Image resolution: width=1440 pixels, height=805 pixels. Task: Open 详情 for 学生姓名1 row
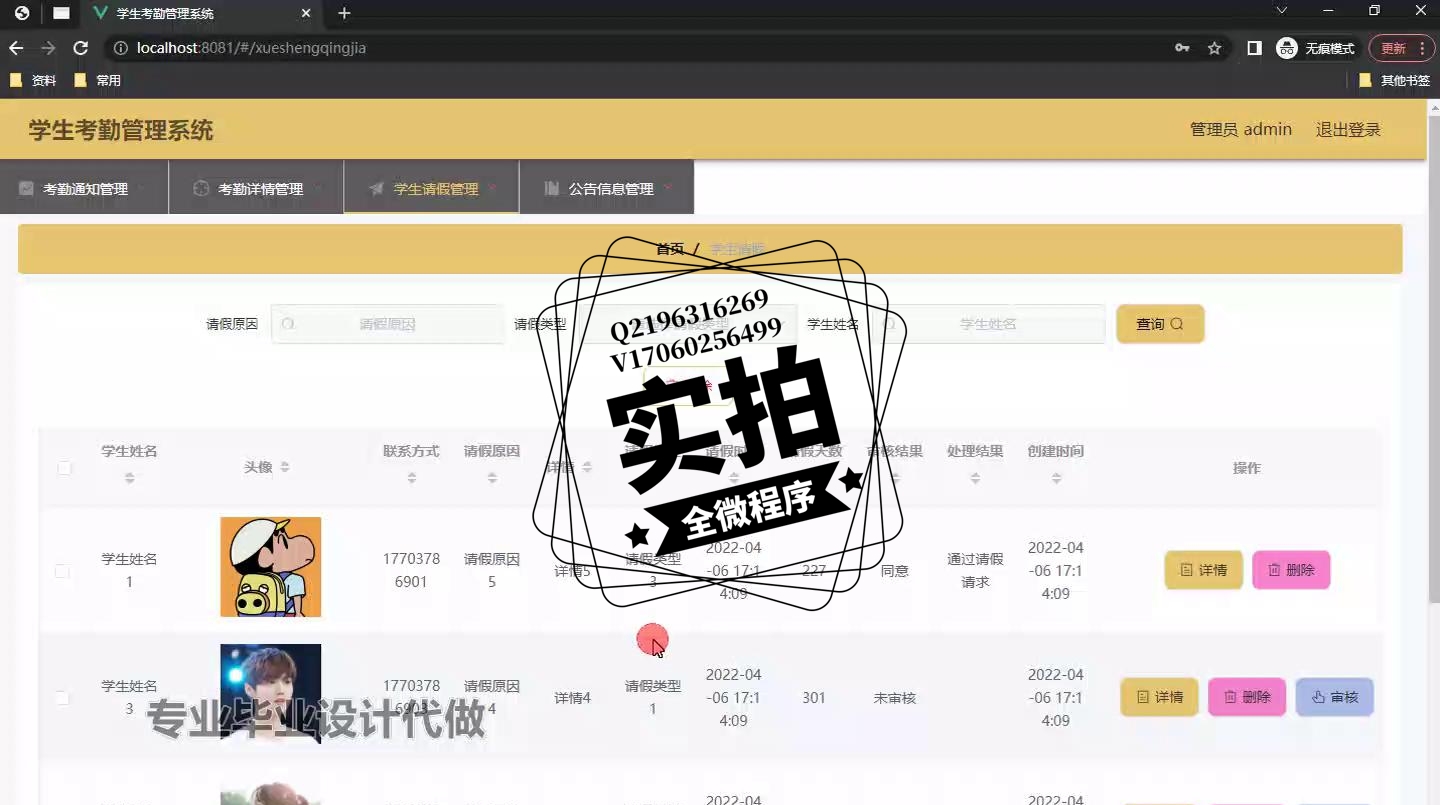[1203, 570]
